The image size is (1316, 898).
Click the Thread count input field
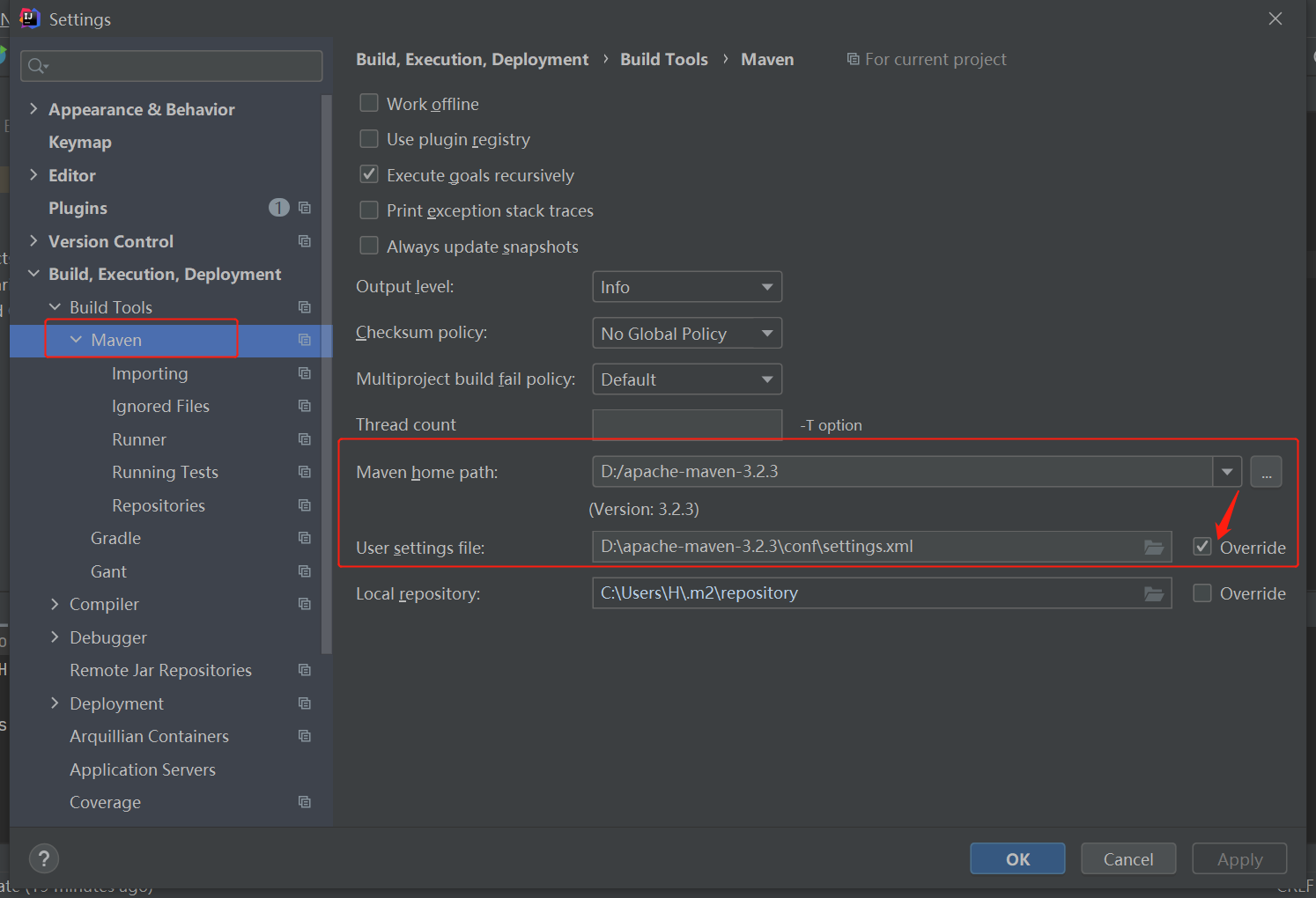click(687, 424)
